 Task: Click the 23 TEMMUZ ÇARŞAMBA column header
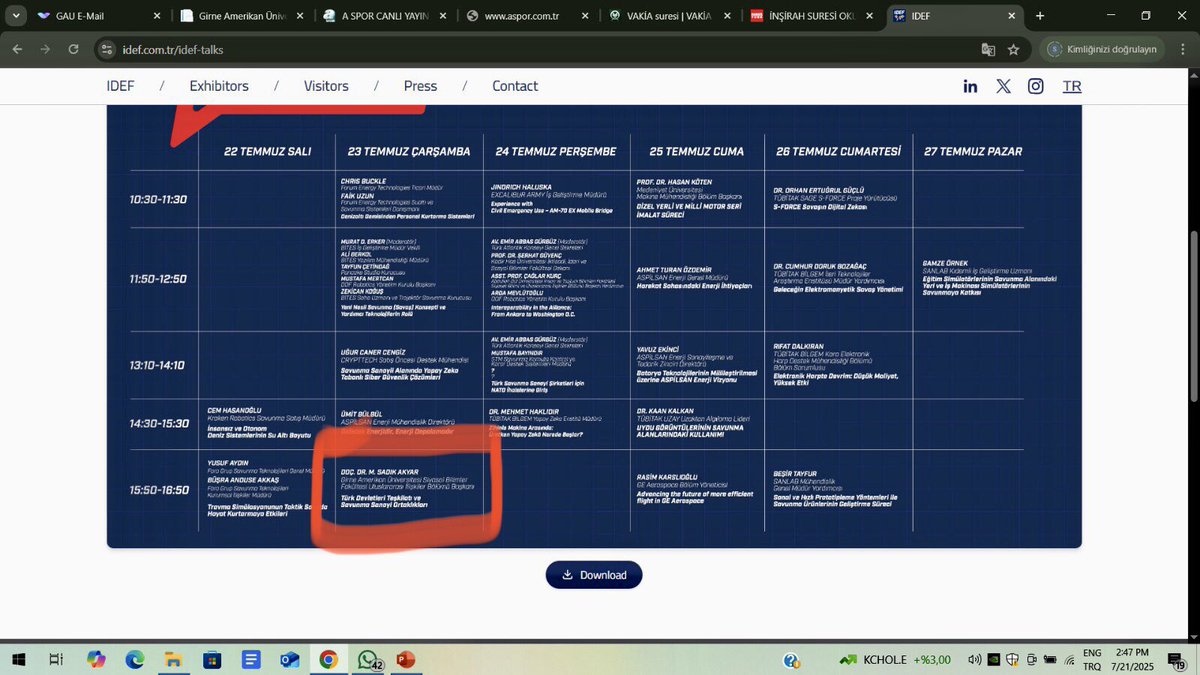409,152
